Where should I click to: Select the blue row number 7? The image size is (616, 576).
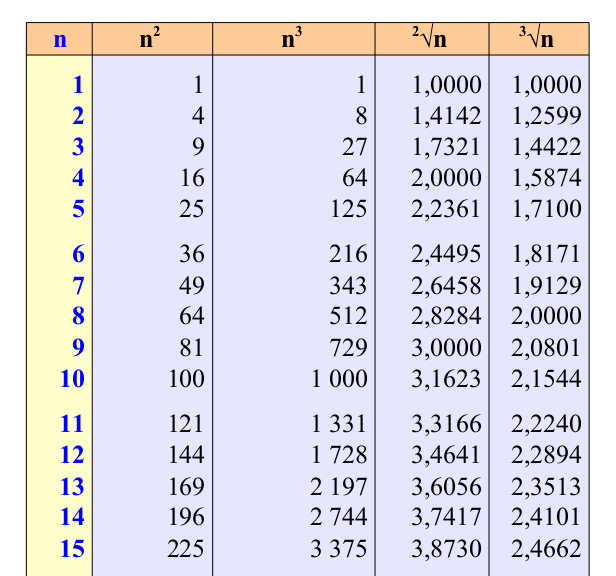click(78, 285)
